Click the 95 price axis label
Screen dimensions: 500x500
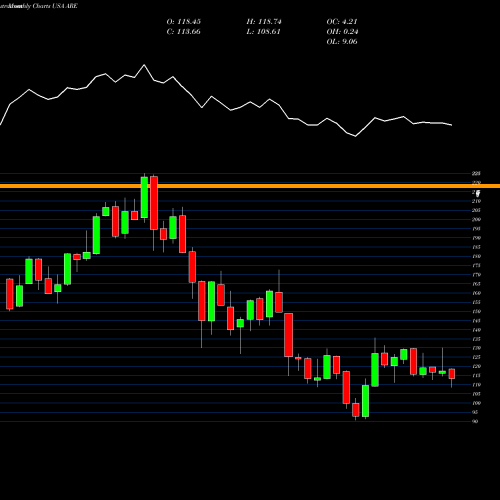476,412
